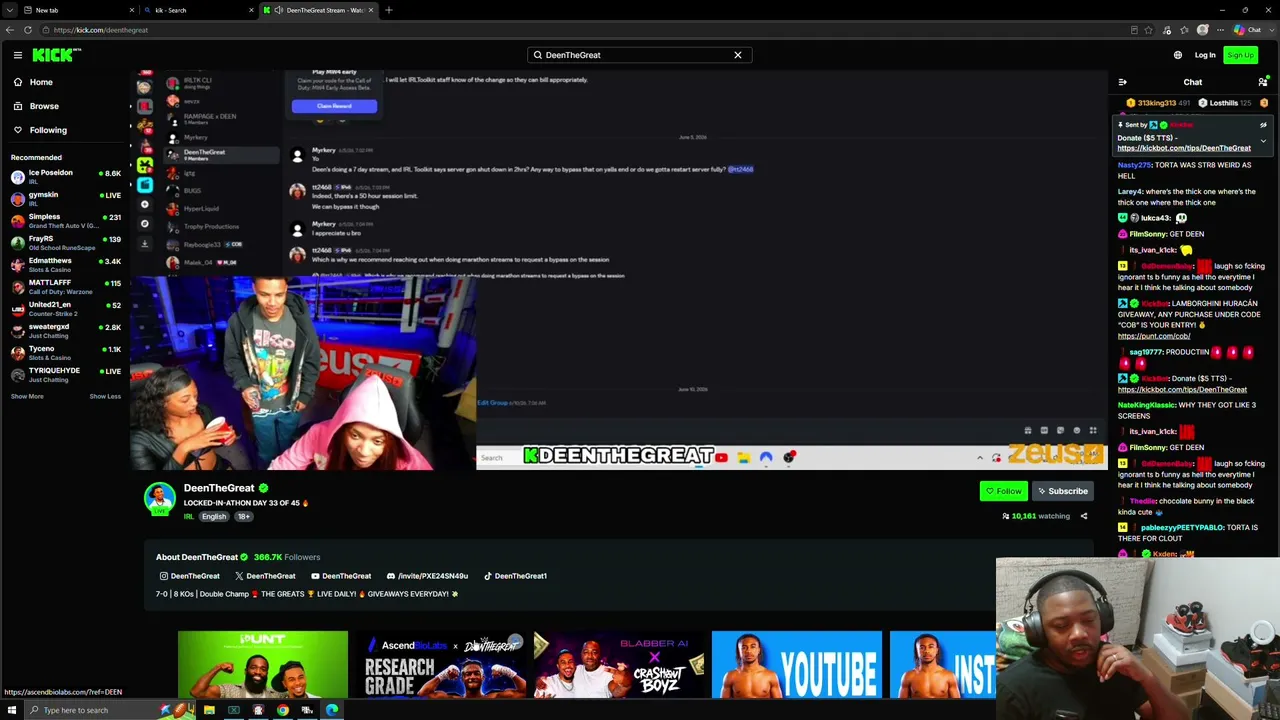Click Show Less under Recommended
1280x720 pixels.
105,396
